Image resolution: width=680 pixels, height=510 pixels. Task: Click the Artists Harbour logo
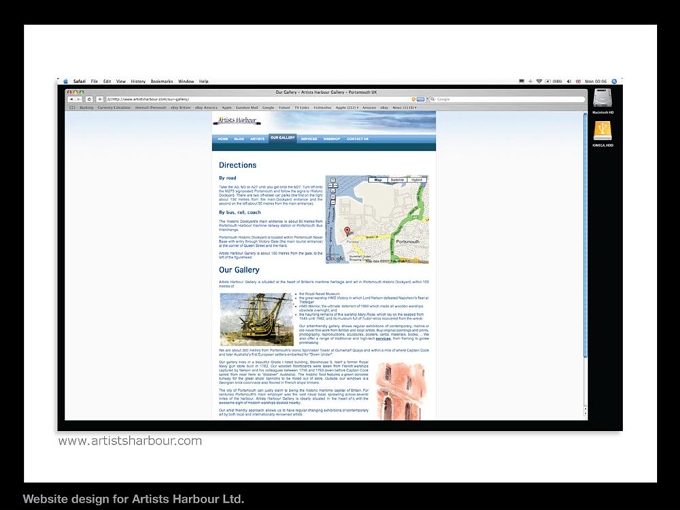coord(237,120)
